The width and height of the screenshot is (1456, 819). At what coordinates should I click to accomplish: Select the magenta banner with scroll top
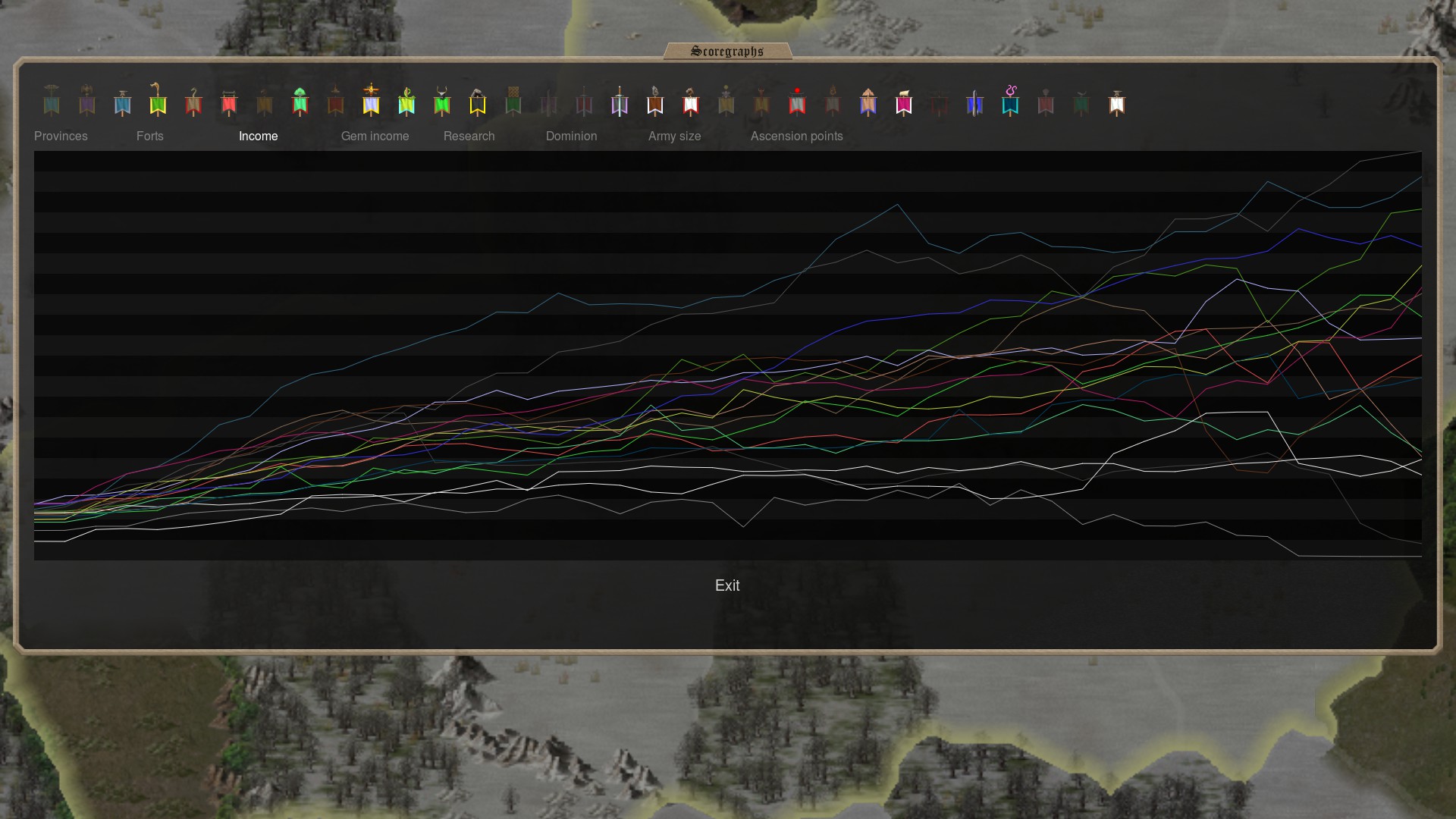click(x=904, y=102)
